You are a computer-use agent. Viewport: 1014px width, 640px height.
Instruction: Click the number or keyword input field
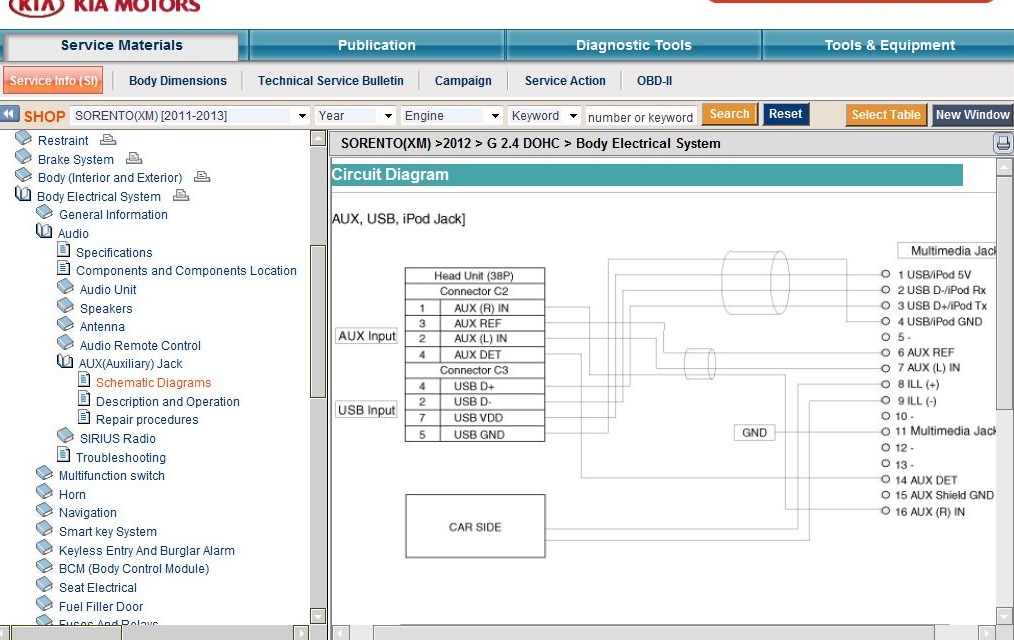click(640, 117)
